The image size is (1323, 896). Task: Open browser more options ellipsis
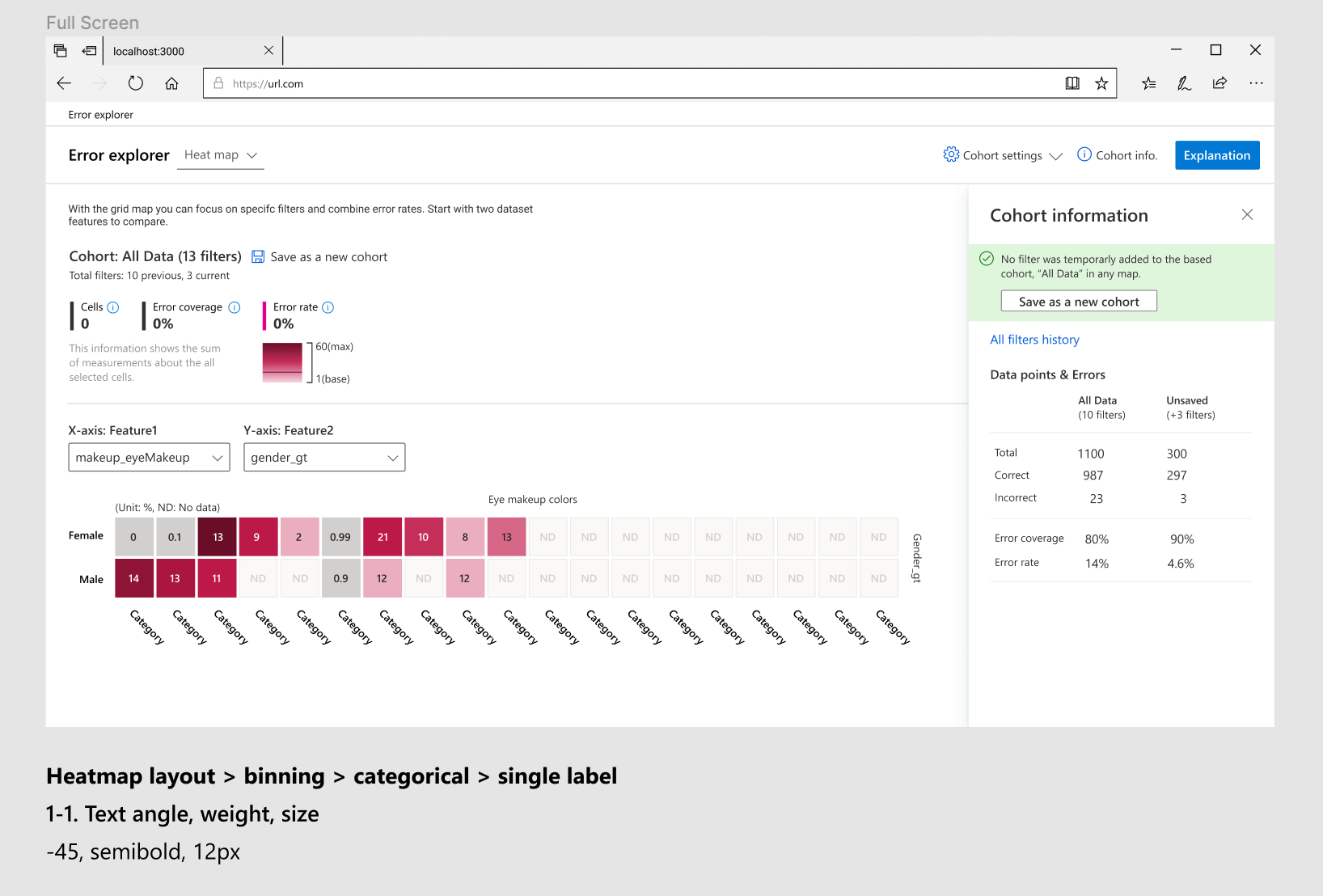1256,83
